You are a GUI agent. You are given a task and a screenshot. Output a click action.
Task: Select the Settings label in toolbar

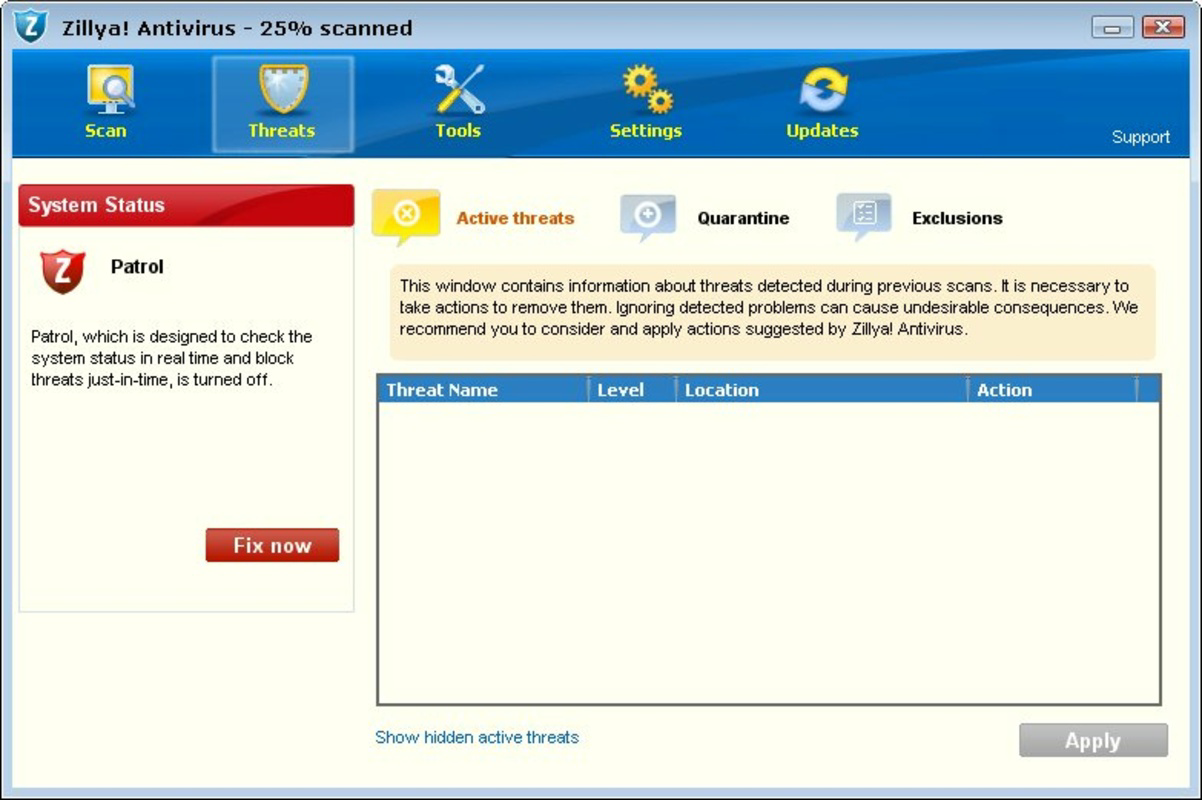point(646,130)
